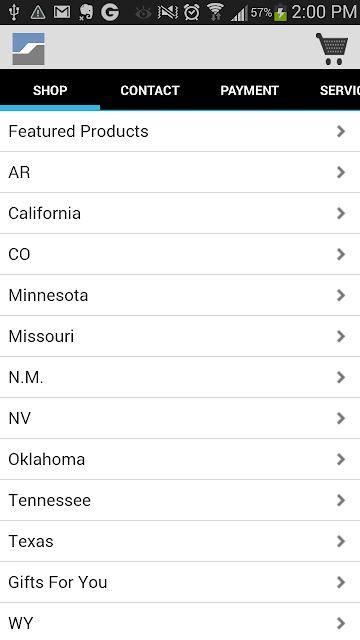Screen dimensions: 360x640
Task: Tap the alarm clock status icon
Action: click(191, 12)
